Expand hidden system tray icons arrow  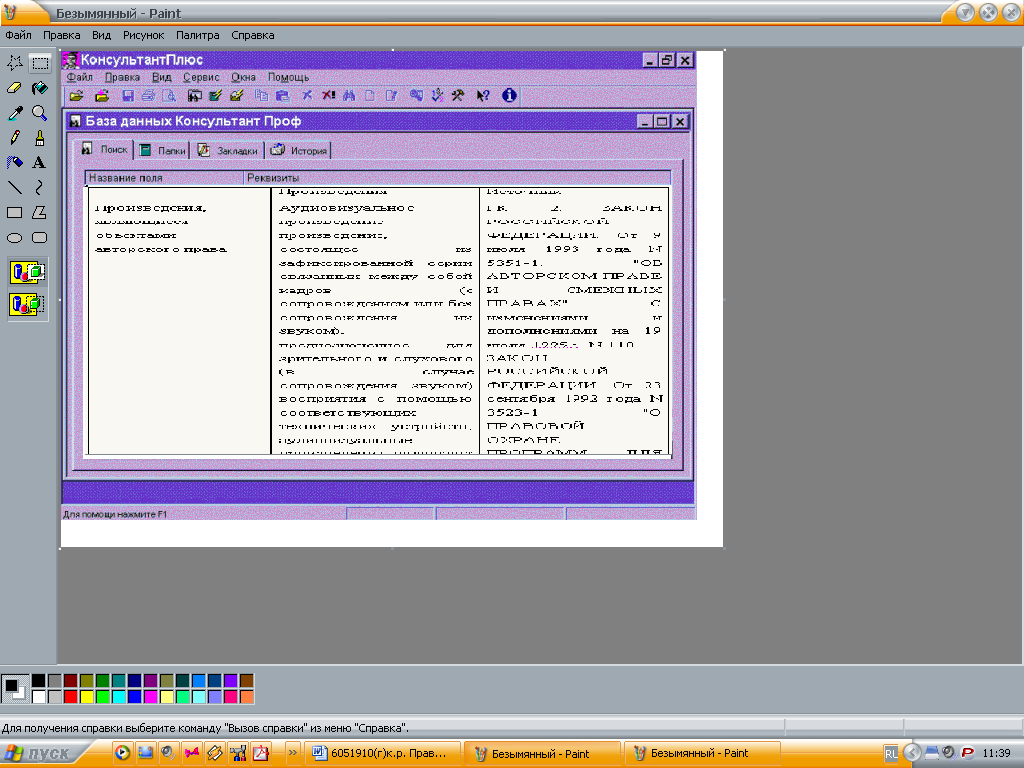912,753
